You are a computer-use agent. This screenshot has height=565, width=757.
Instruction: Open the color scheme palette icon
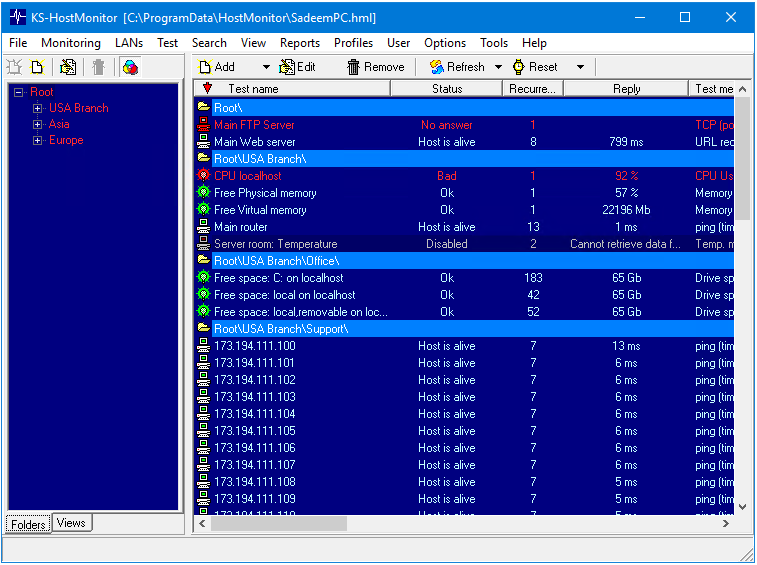pos(130,67)
